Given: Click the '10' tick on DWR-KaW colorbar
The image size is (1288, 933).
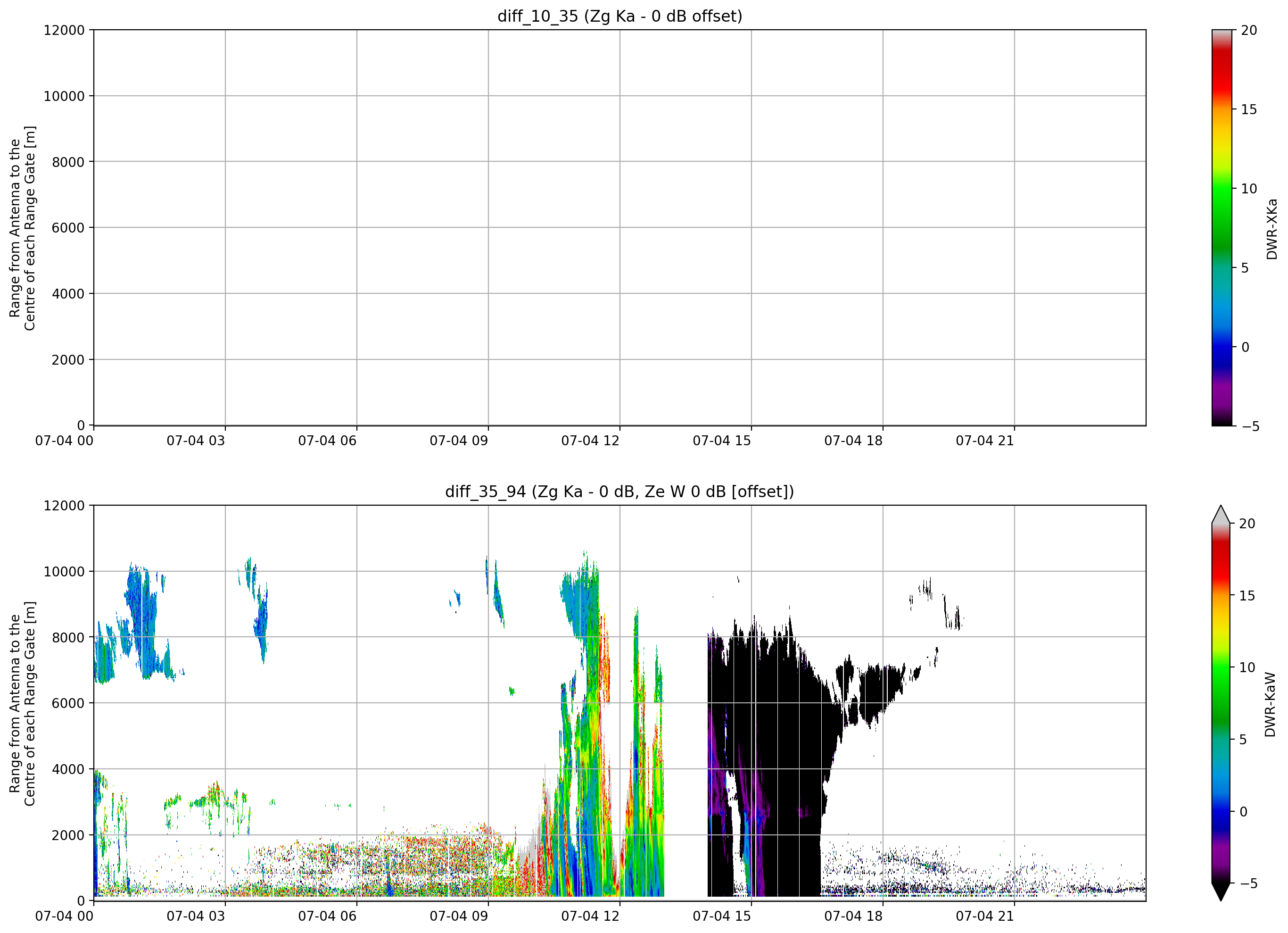Looking at the screenshot, I should coord(1247,667).
